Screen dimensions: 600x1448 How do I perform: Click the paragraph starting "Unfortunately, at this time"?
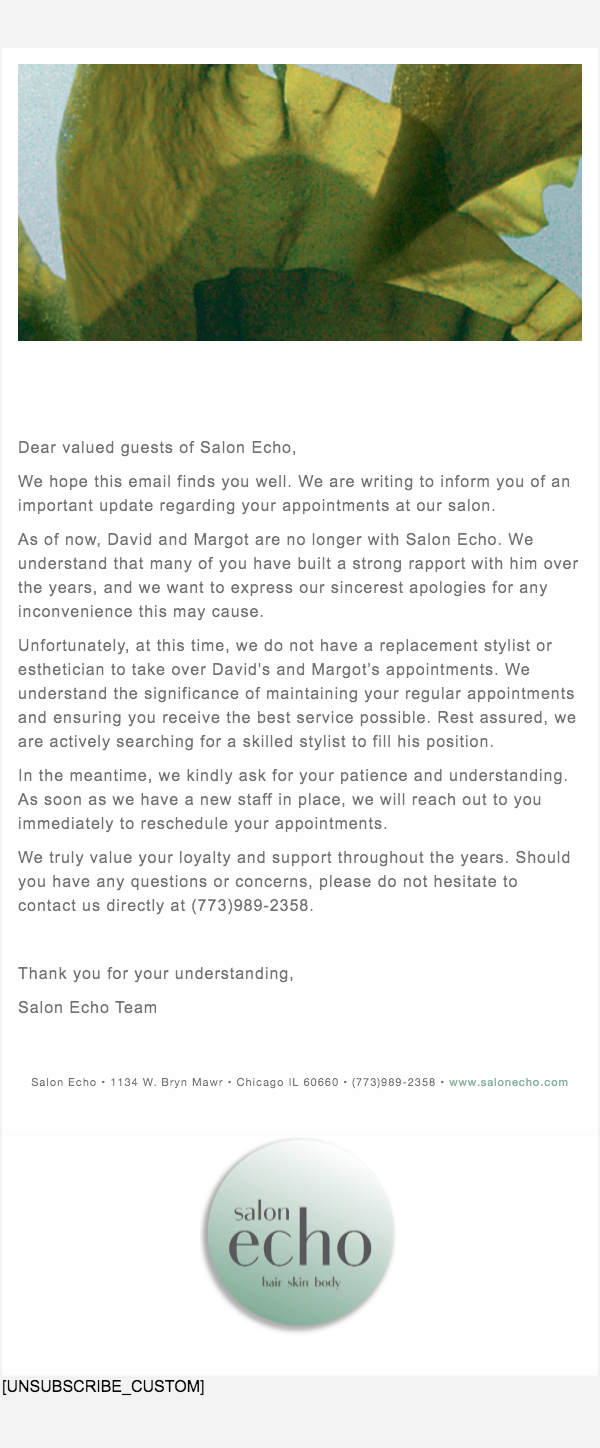coord(297,694)
